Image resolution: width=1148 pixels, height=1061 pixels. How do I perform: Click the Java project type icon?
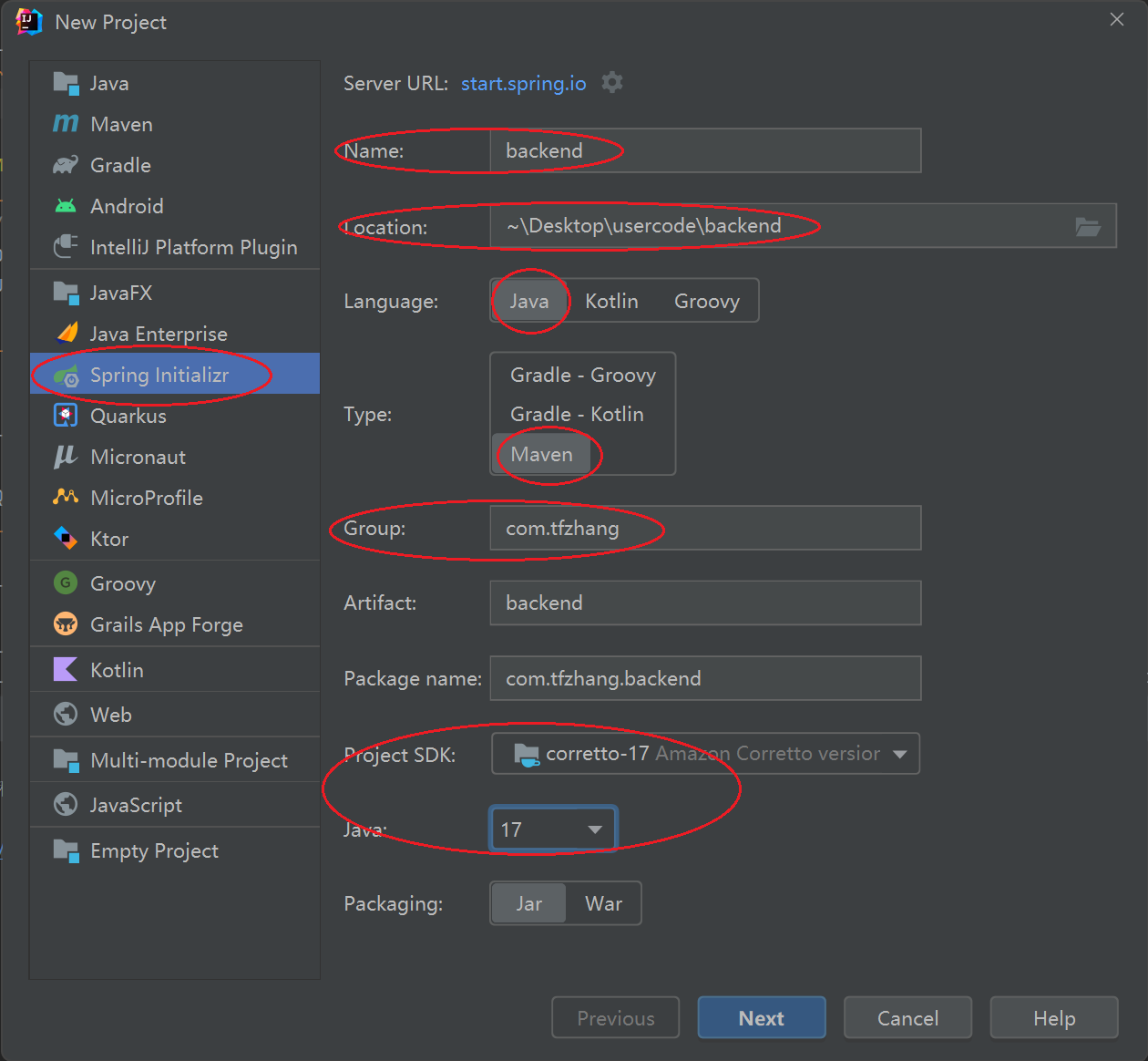coord(66,83)
